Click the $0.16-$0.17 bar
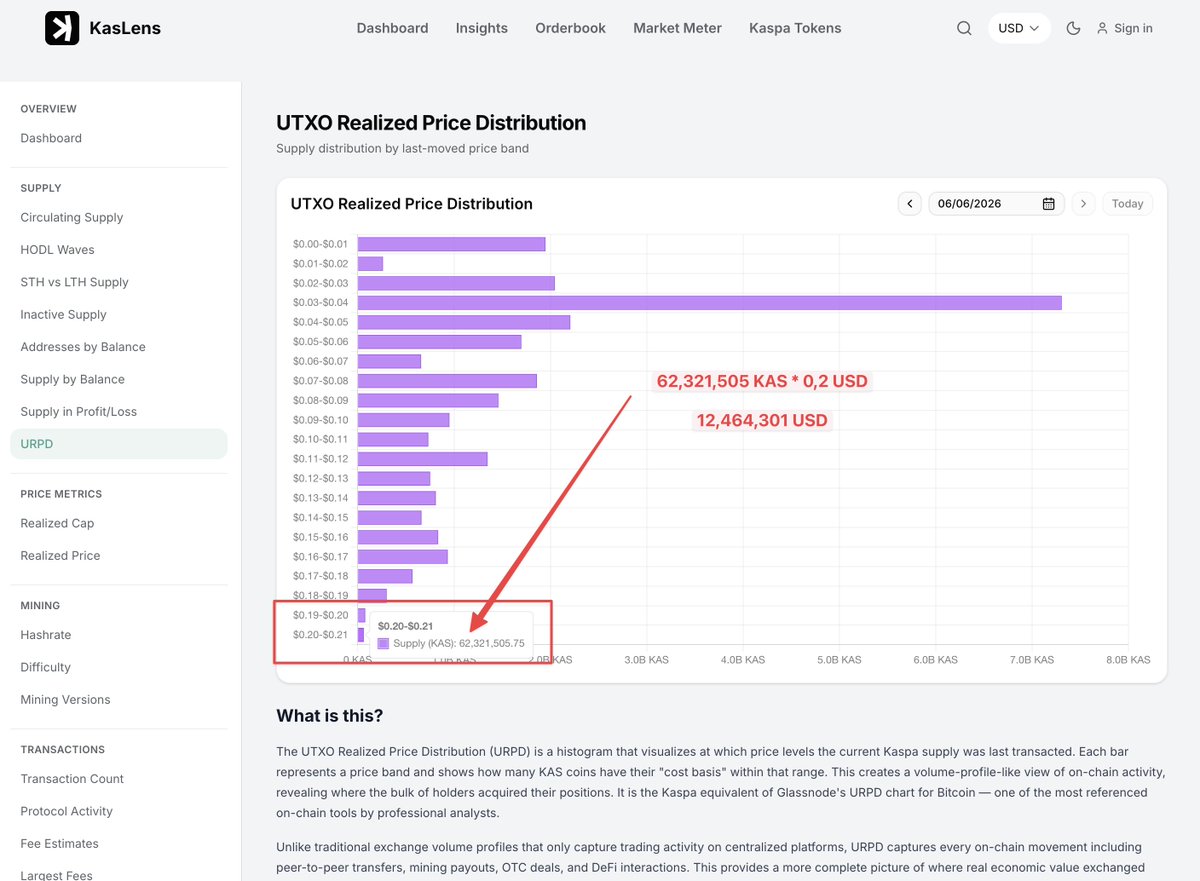 [402, 557]
